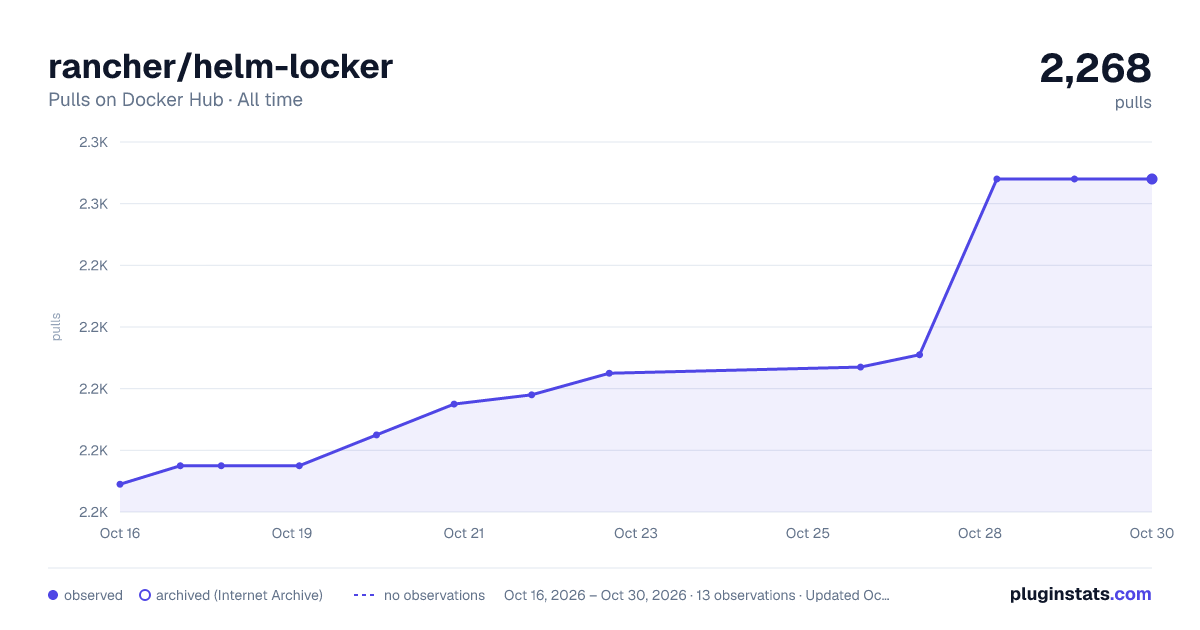Click the 'Oct 23' x-axis label
Viewport: 1200px width, 630px height.
(636, 533)
